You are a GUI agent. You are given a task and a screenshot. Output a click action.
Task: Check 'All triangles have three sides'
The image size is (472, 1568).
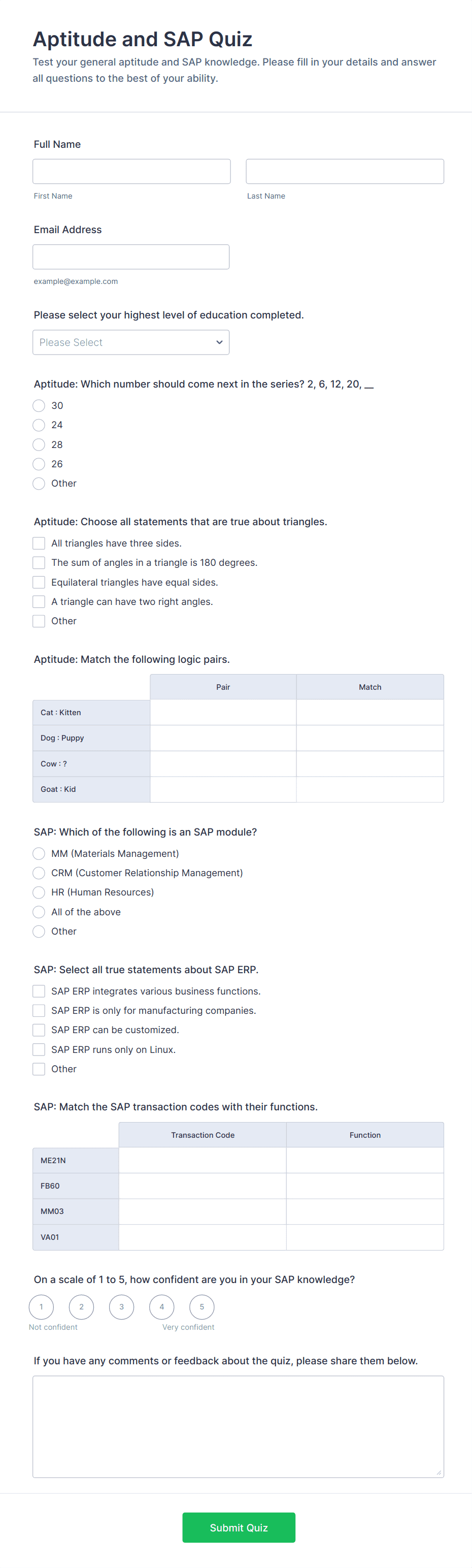[x=39, y=543]
